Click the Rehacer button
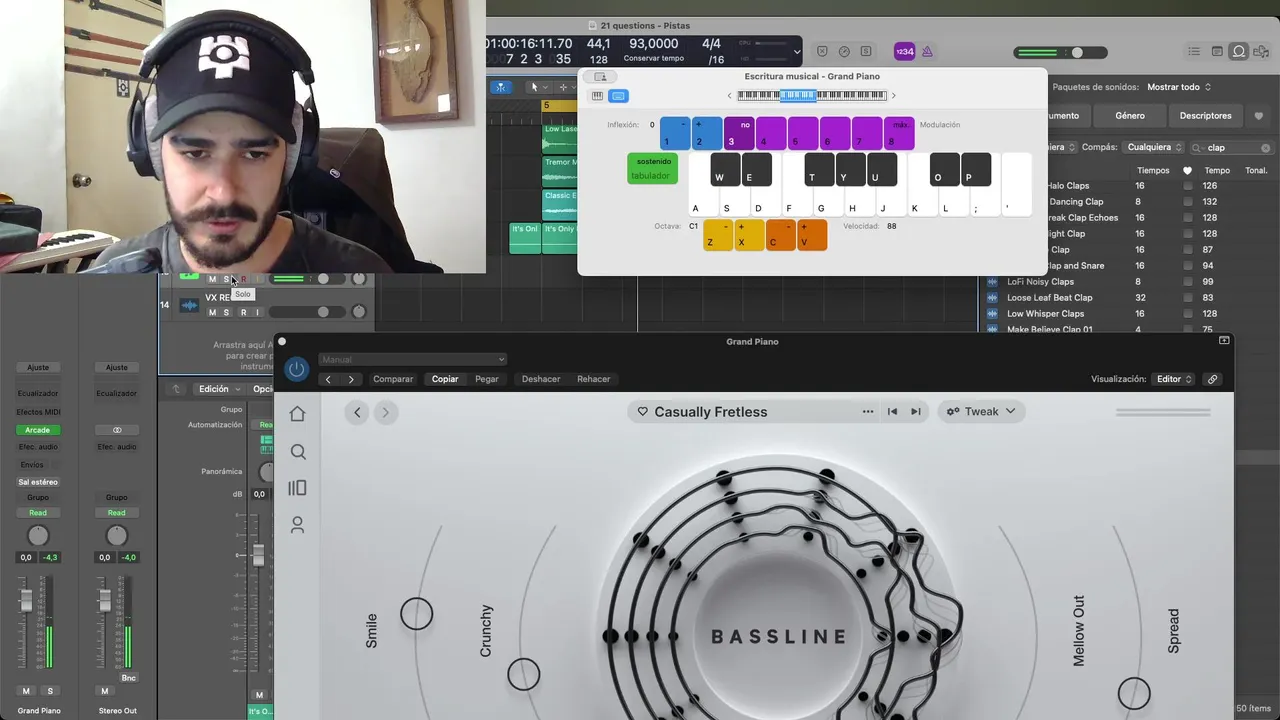 point(594,379)
